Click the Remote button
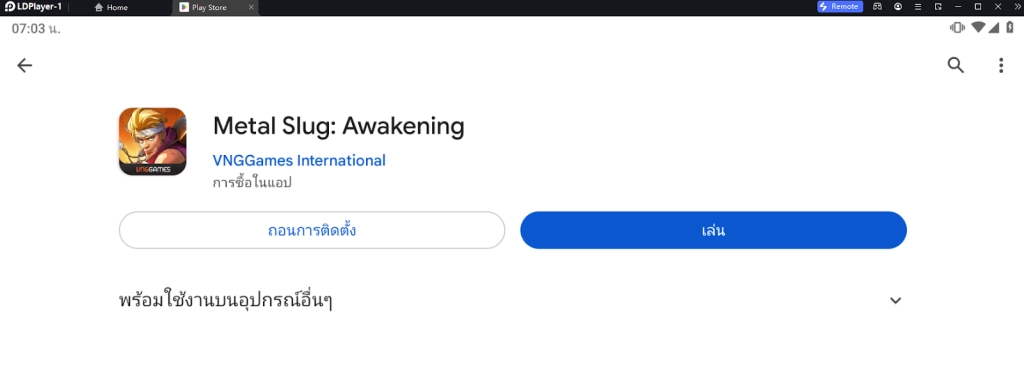This screenshot has width=1024, height=367. point(840,7)
